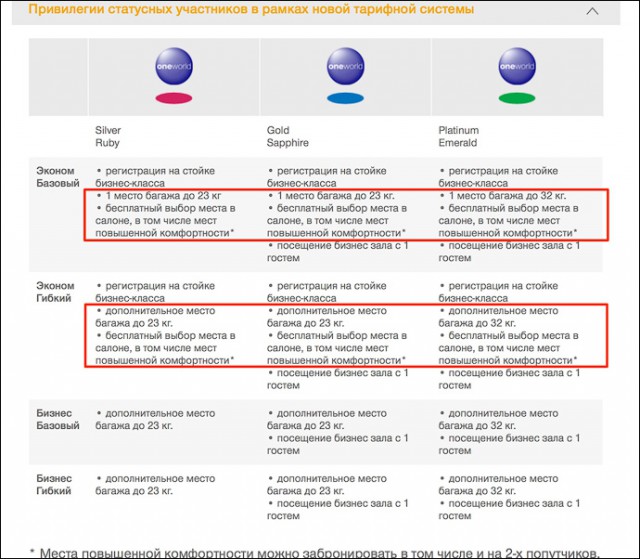This screenshot has width=640, height=559.
Task: Collapse the privileges section with the chevron arrow
Action: click(592, 11)
